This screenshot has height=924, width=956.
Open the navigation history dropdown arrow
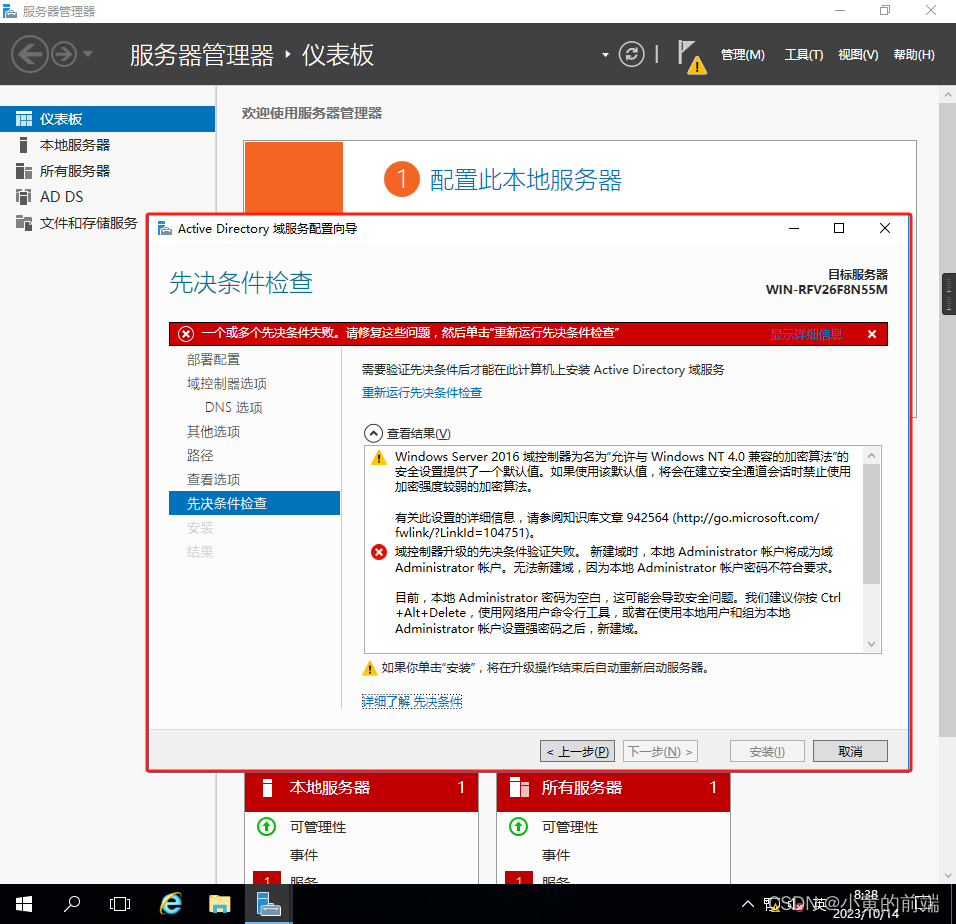point(88,54)
